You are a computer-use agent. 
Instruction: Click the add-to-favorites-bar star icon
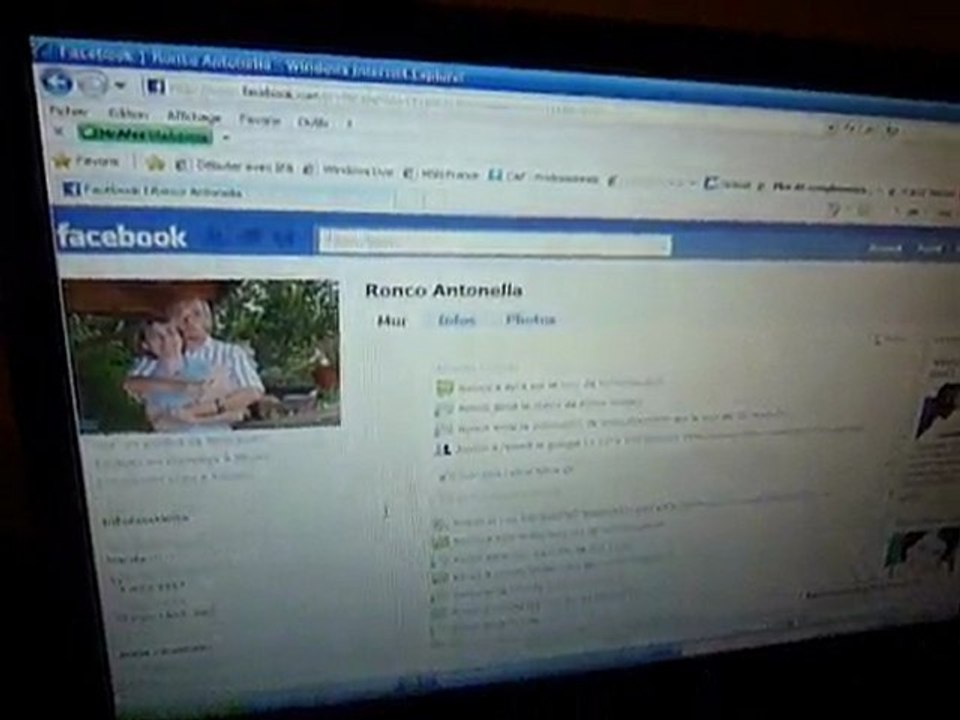(x=156, y=163)
